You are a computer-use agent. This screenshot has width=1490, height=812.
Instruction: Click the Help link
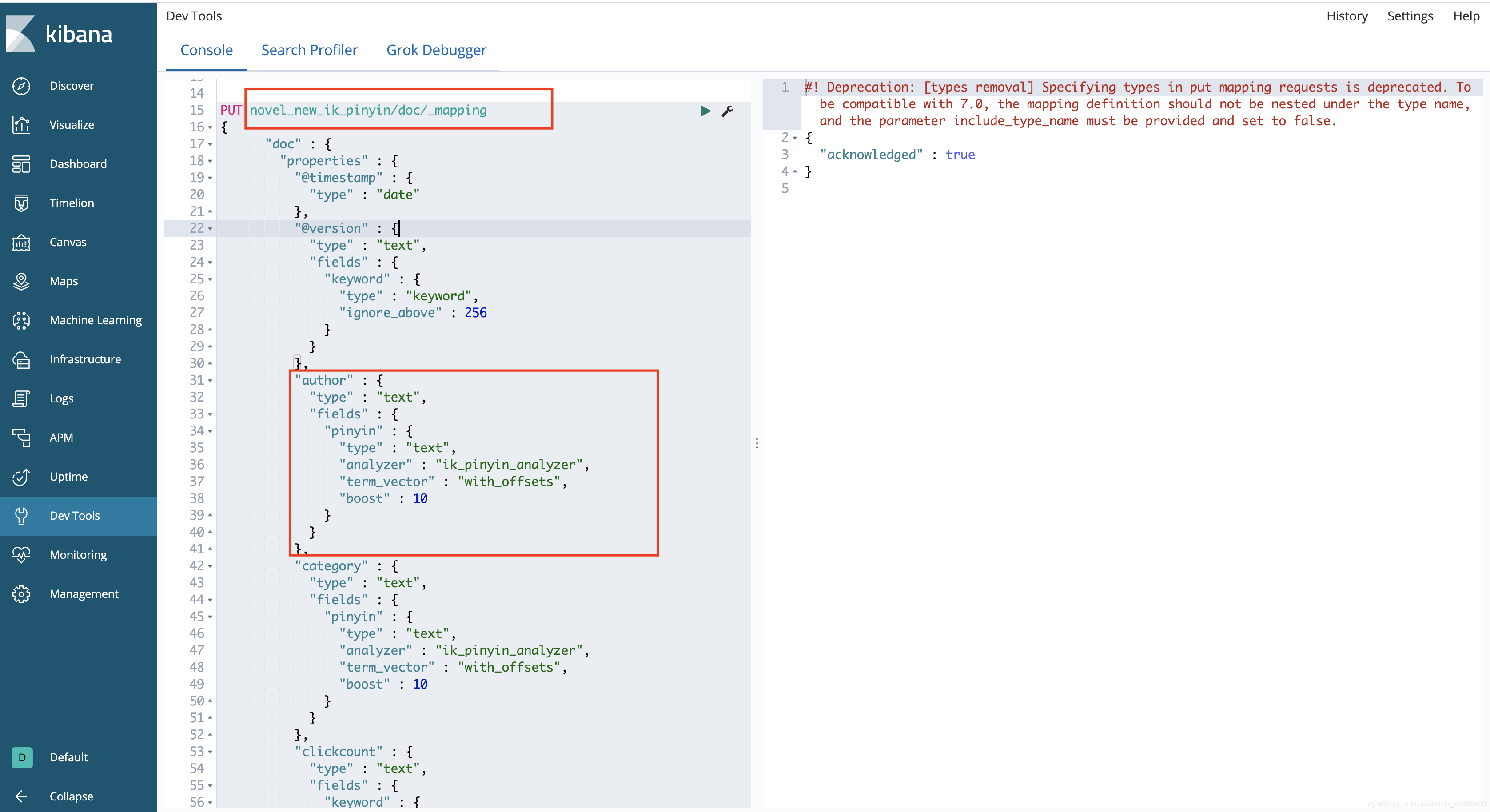[1466, 16]
